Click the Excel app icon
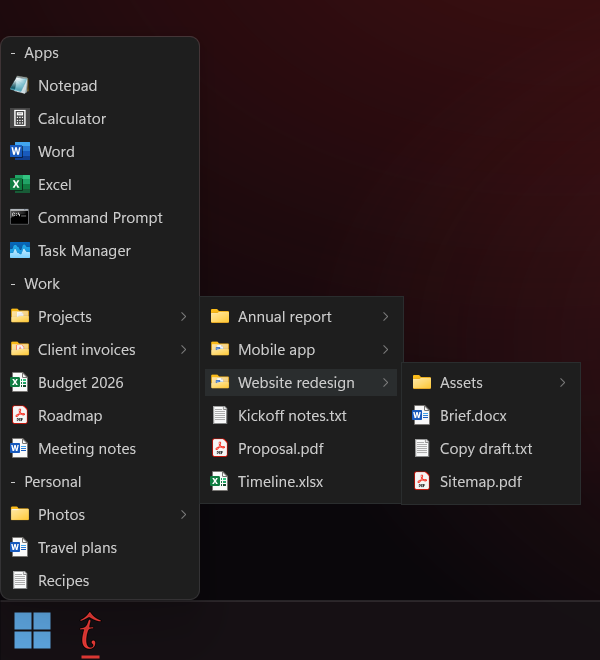 tap(20, 184)
